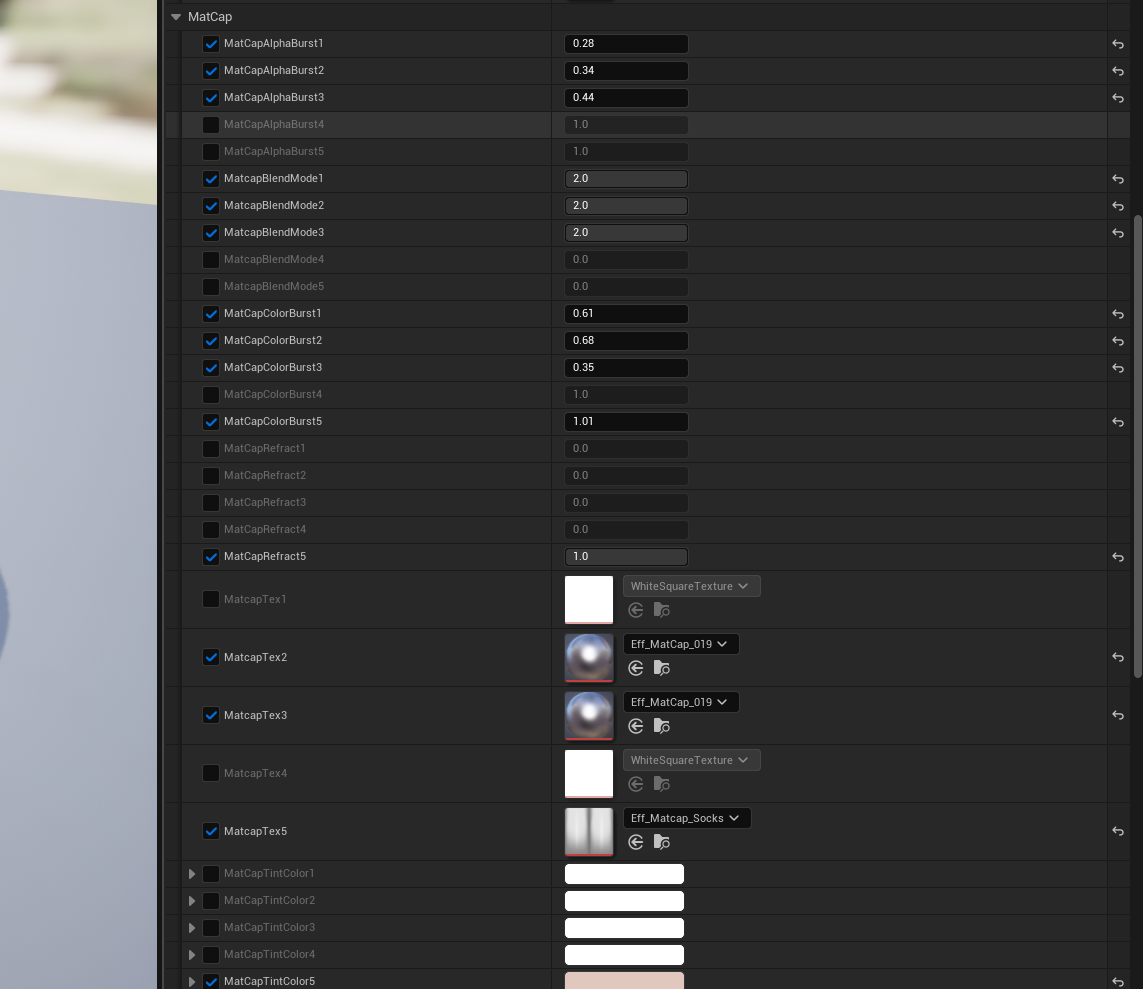The image size is (1143, 989).
Task: Browse to MatcapTex3 asset in Content Browser
Action: 661,726
